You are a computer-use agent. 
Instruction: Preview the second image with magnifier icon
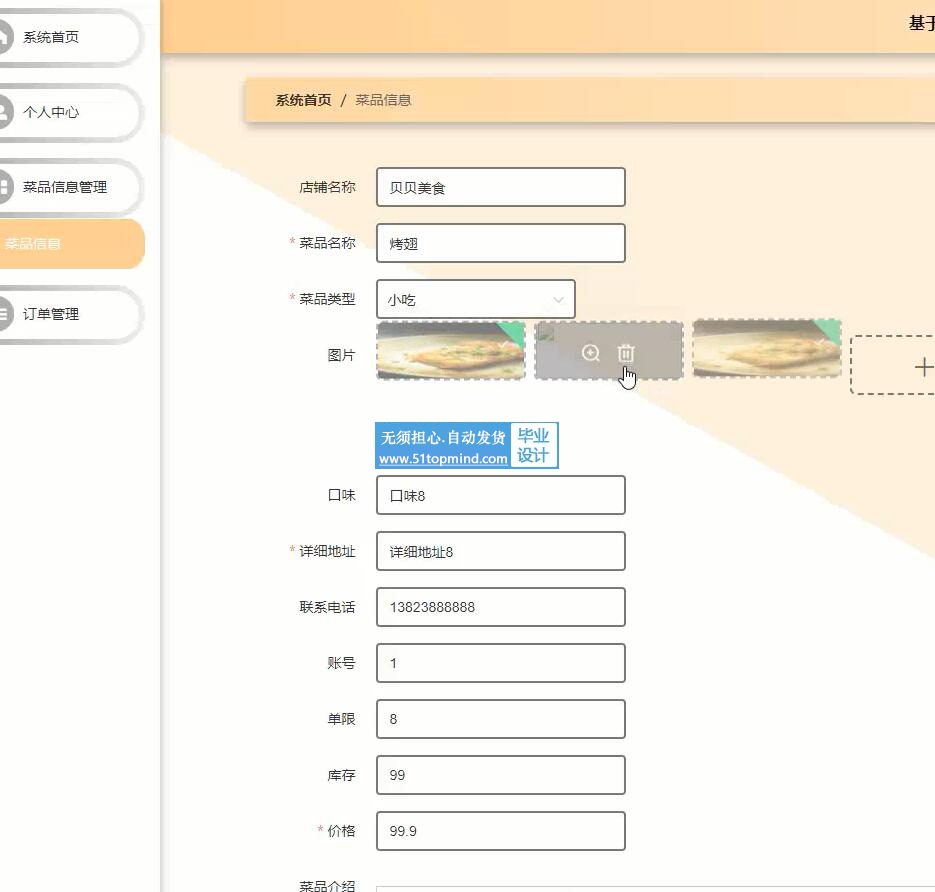(x=590, y=353)
